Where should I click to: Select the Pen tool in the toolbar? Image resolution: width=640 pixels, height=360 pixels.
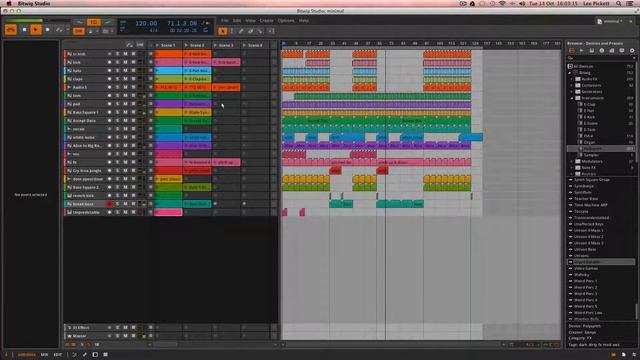[241, 31]
